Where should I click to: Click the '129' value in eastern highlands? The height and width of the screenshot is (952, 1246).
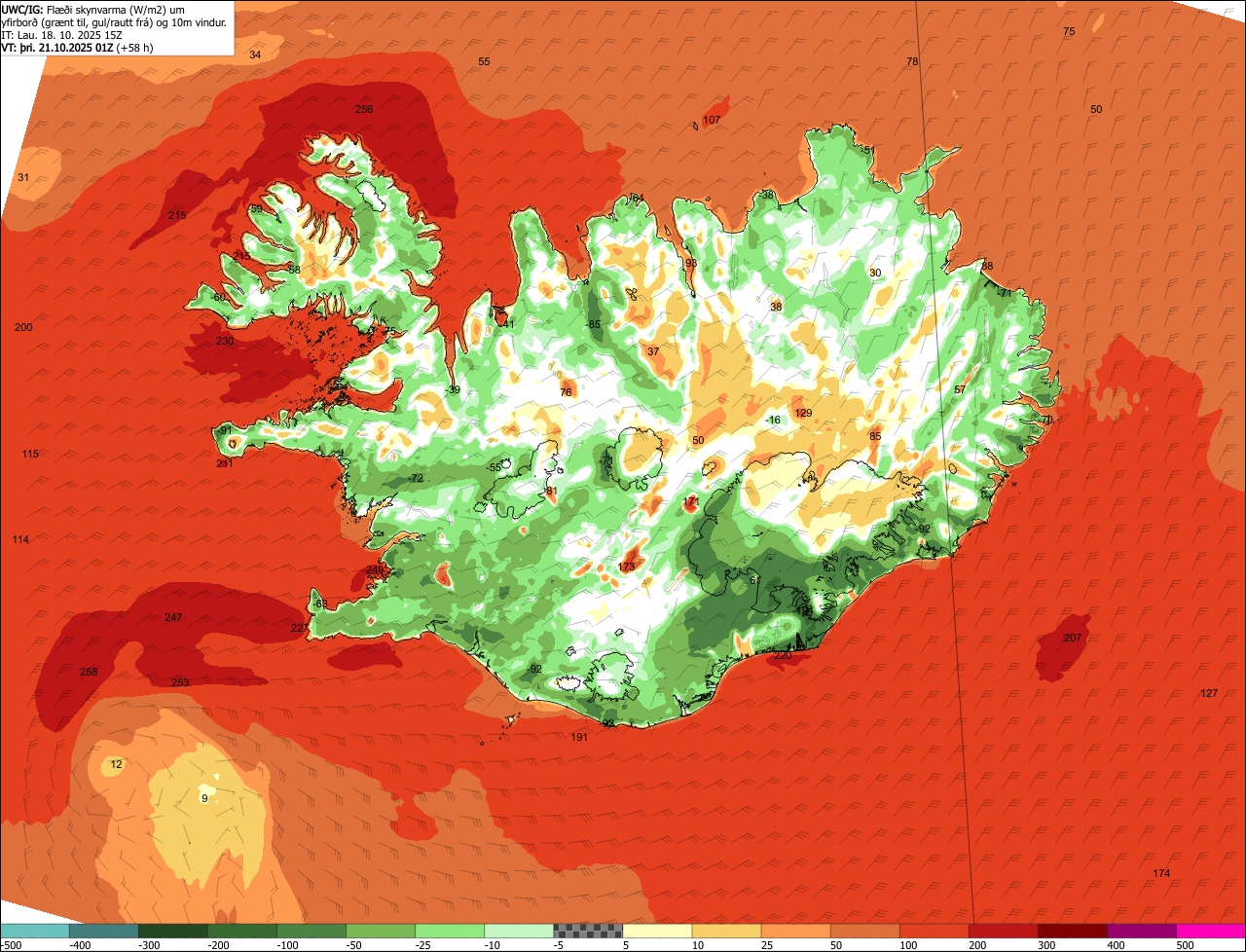point(803,413)
